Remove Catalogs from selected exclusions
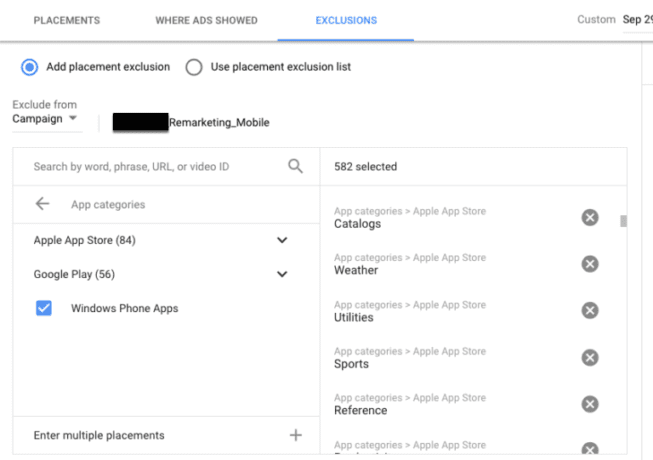653x460 pixels. [590, 217]
